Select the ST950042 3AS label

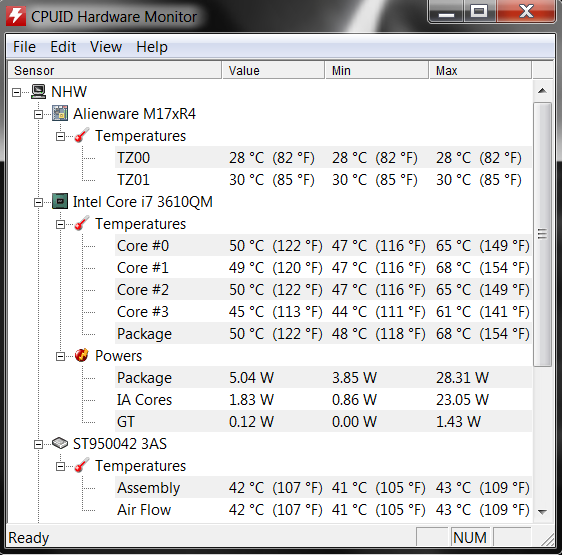(x=120, y=443)
